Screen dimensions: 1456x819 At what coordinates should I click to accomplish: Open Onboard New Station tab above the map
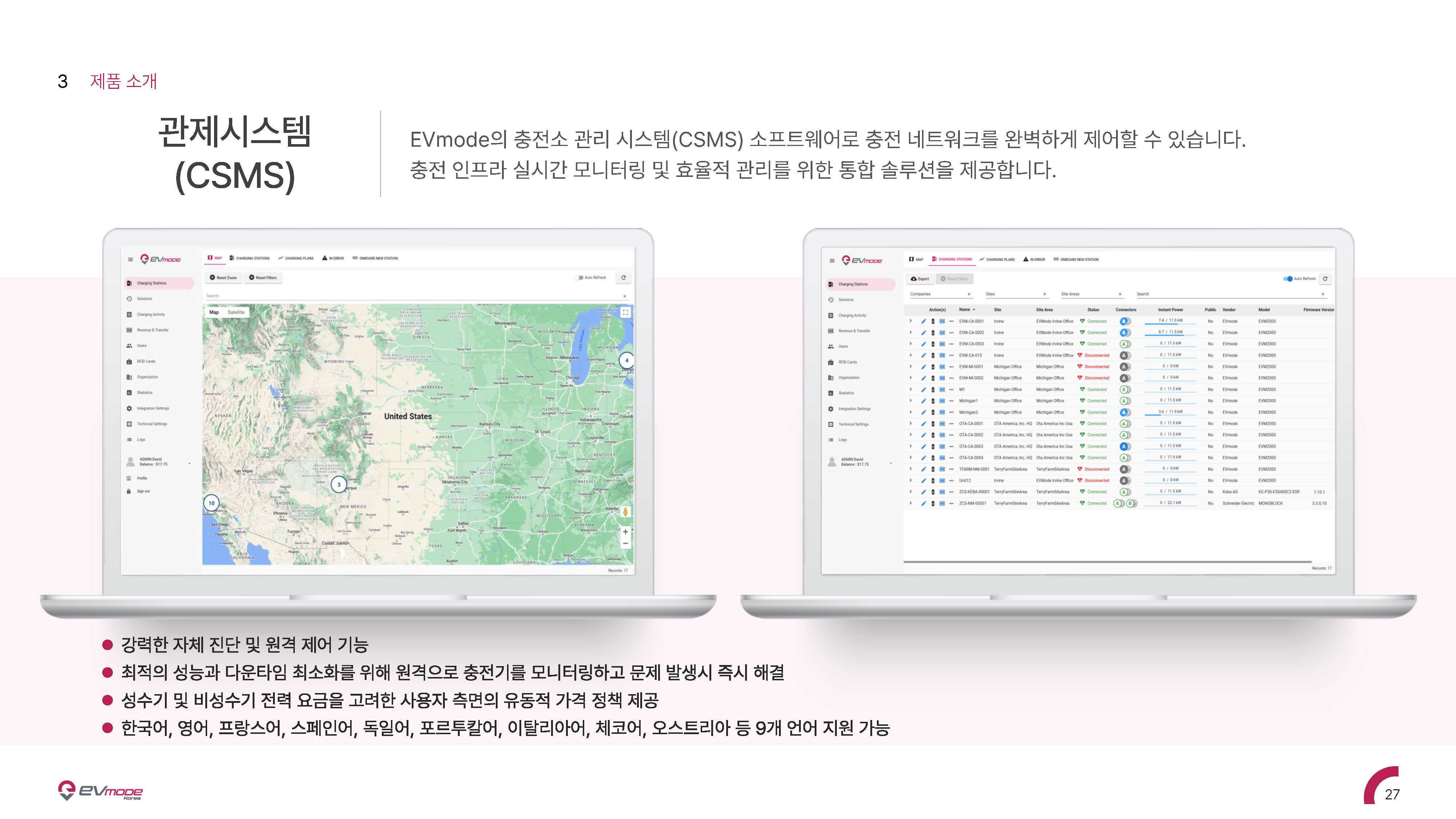coord(375,258)
